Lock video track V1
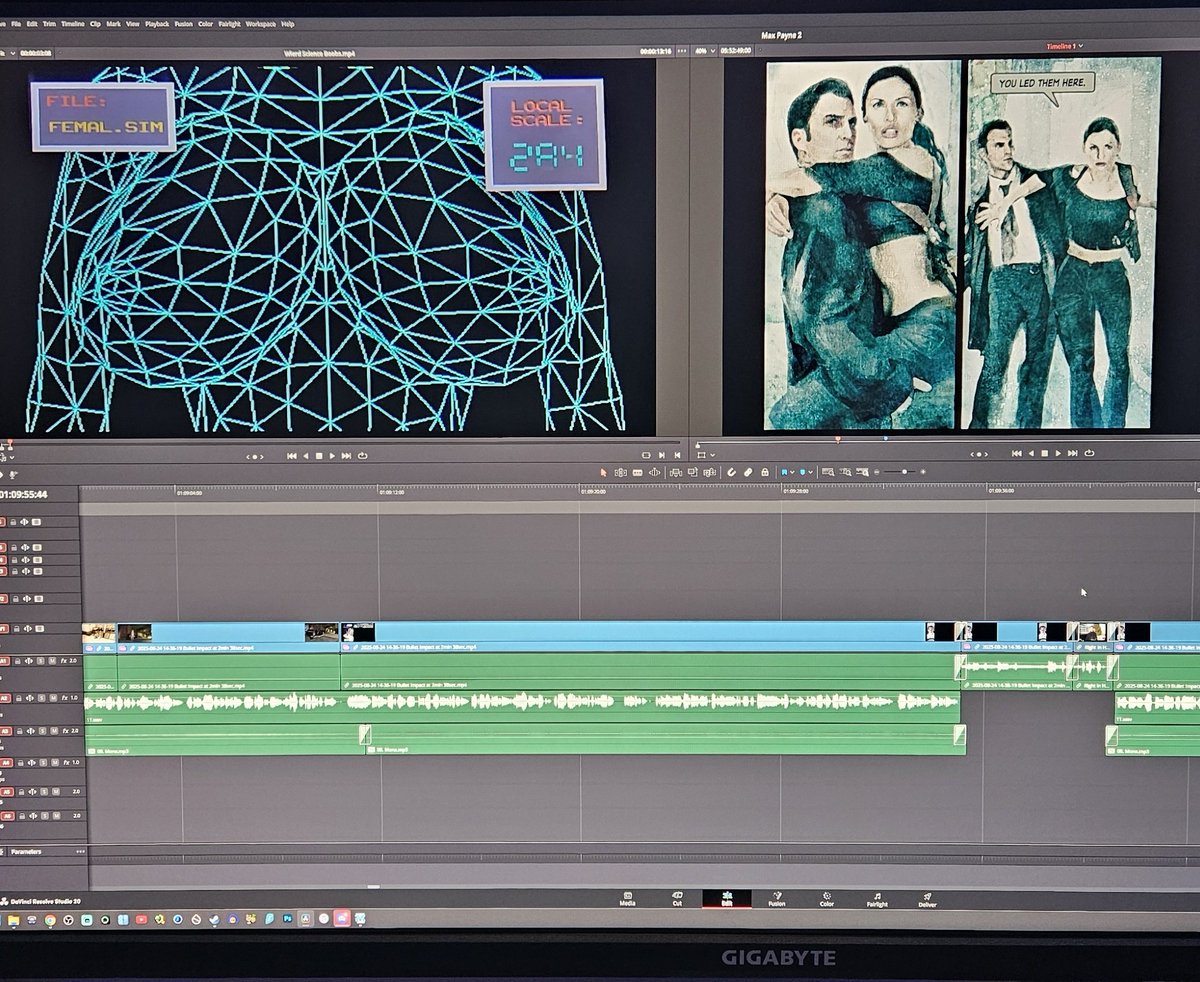This screenshot has width=1200, height=982. point(16,629)
